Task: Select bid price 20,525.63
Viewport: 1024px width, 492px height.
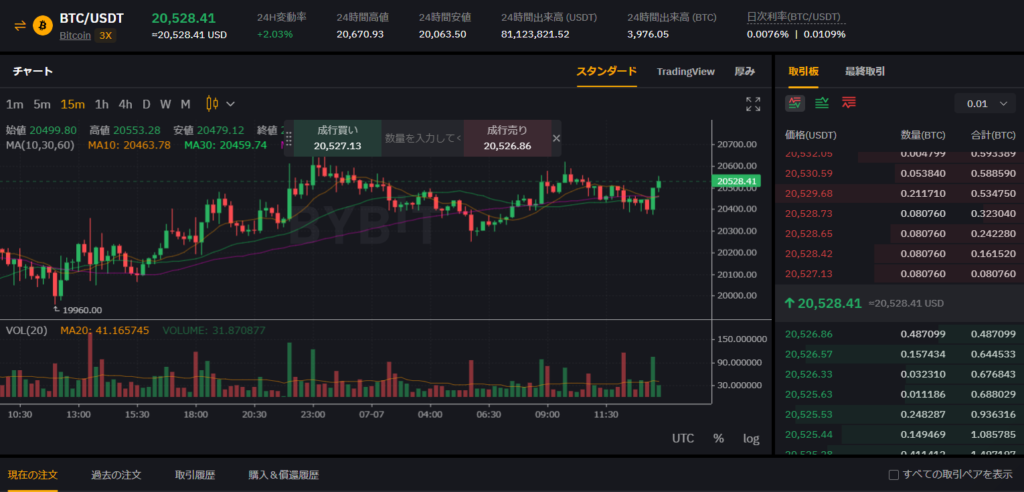Action: pos(808,395)
